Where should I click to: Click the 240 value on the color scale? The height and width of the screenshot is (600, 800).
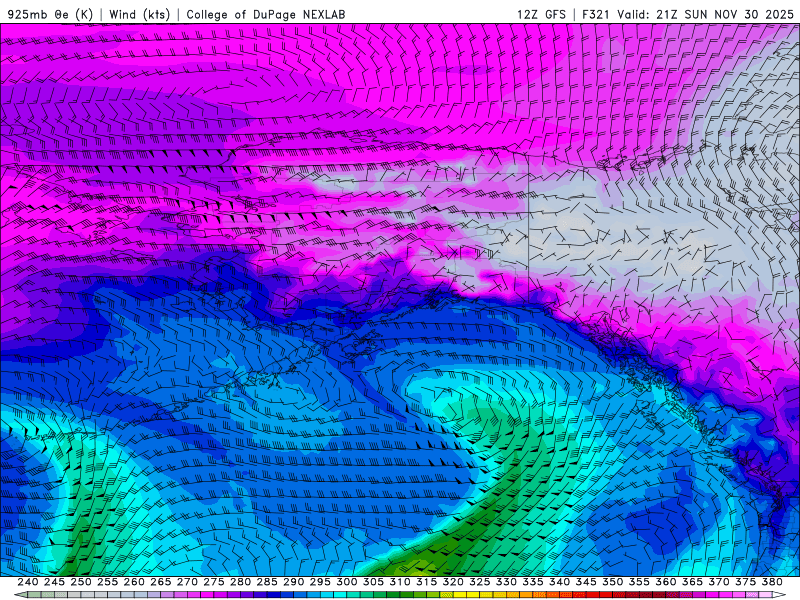(28, 582)
